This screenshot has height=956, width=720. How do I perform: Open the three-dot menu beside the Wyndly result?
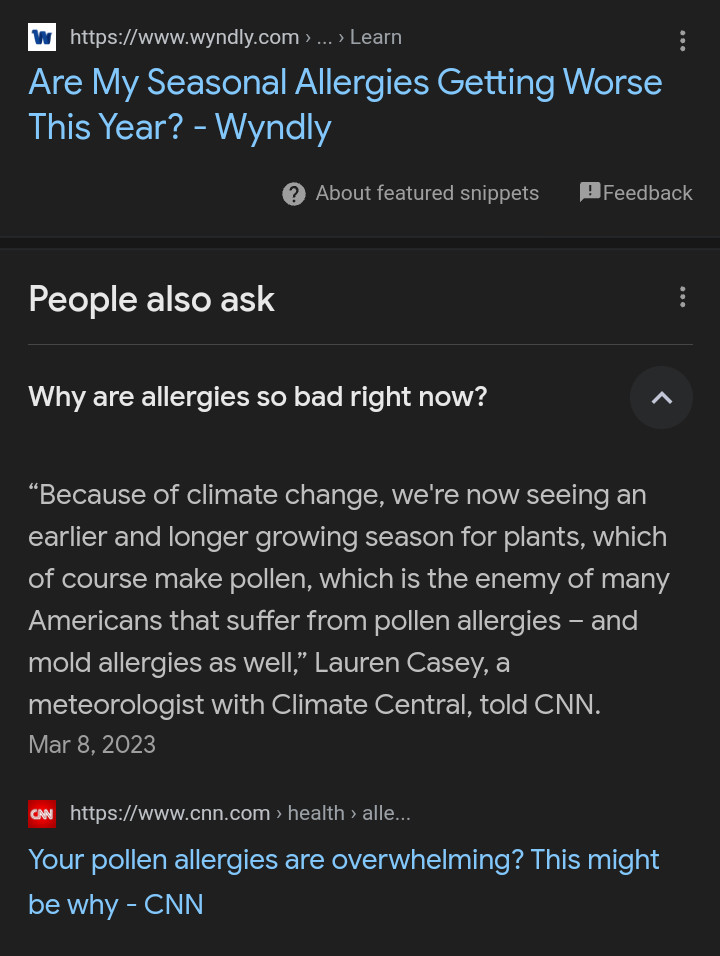pyautogui.click(x=682, y=41)
